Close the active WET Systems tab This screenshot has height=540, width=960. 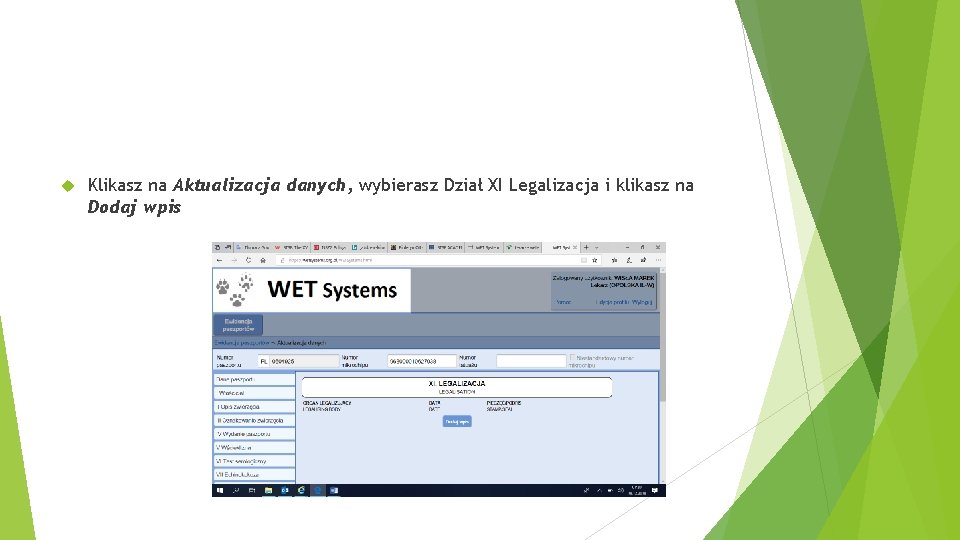pos(575,247)
